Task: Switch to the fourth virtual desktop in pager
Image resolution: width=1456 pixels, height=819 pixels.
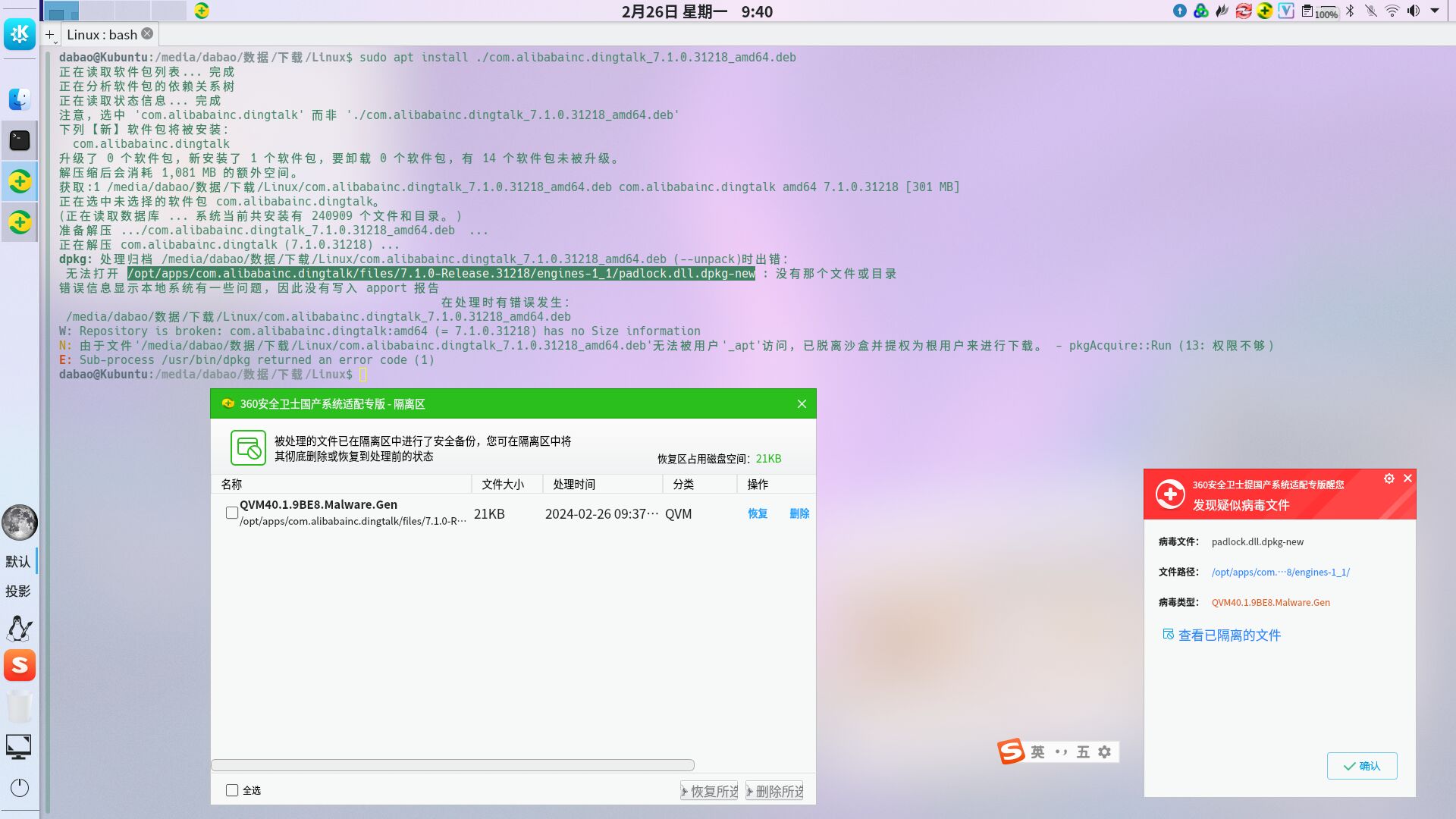Action: [x=168, y=11]
